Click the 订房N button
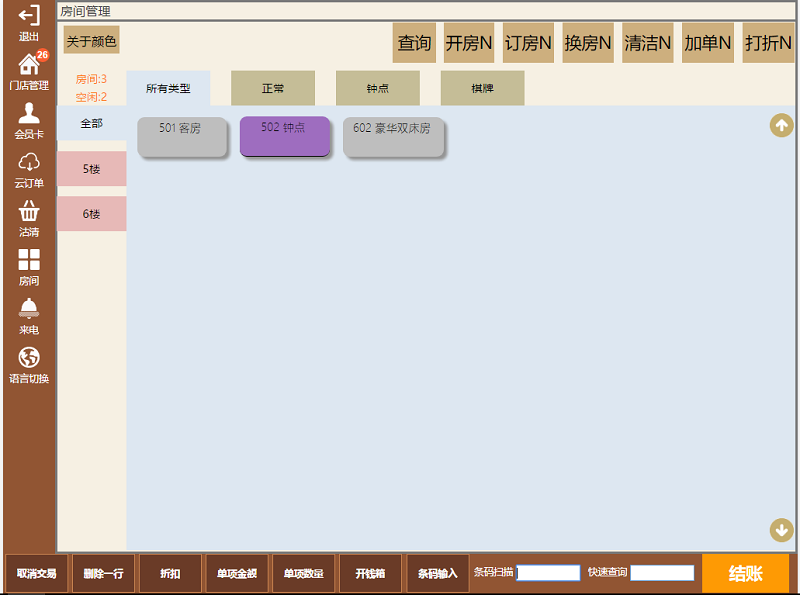Screen dimensions: 800x595 tap(528, 43)
